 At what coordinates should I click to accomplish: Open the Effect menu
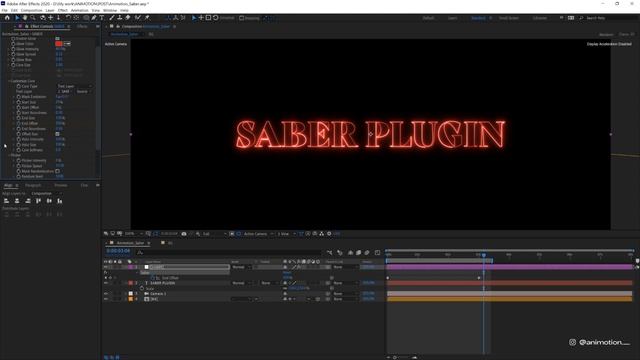pyautogui.click(x=62, y=10)
